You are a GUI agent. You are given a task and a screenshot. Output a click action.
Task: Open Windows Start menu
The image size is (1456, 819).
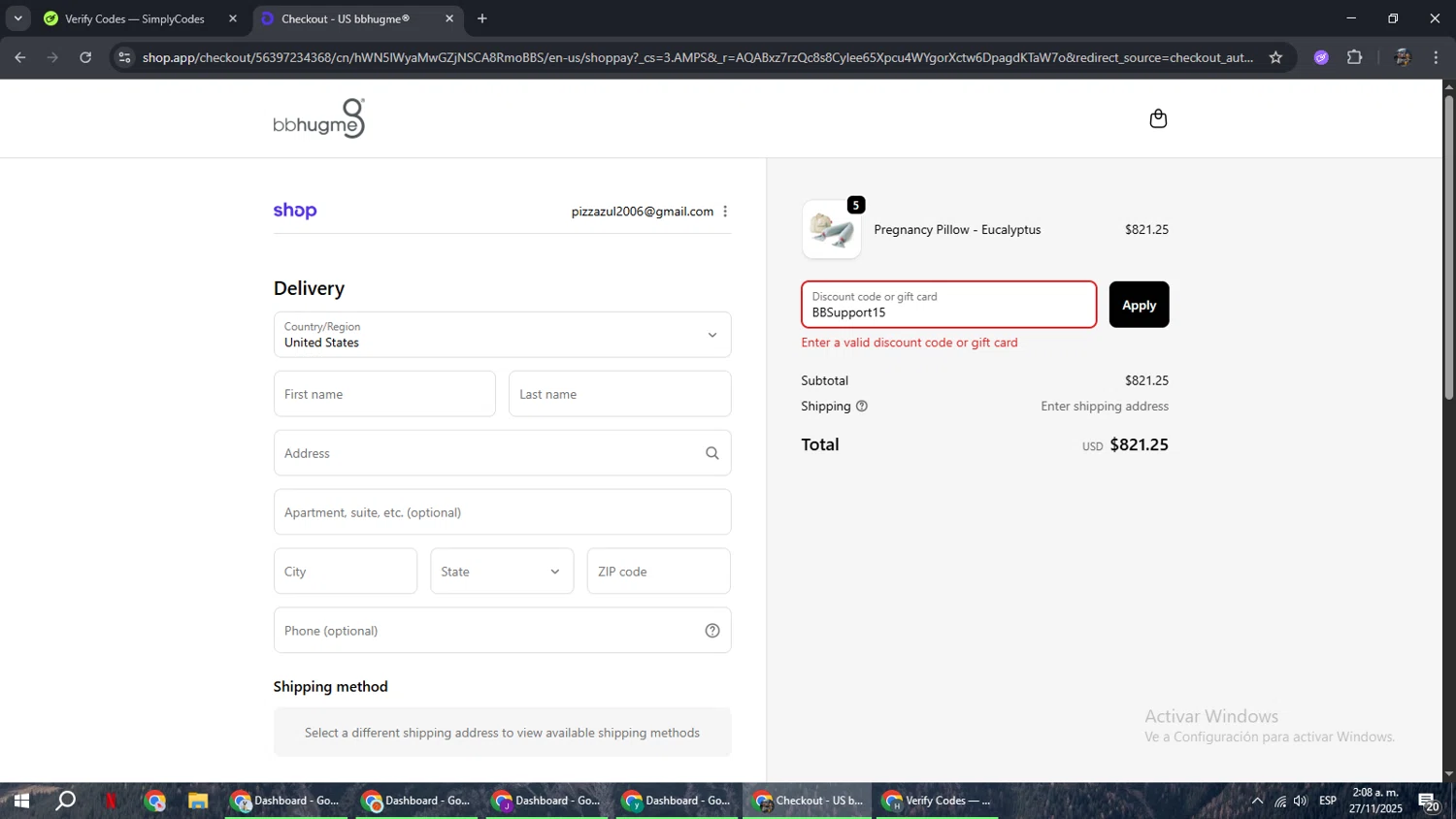point(20,802)
